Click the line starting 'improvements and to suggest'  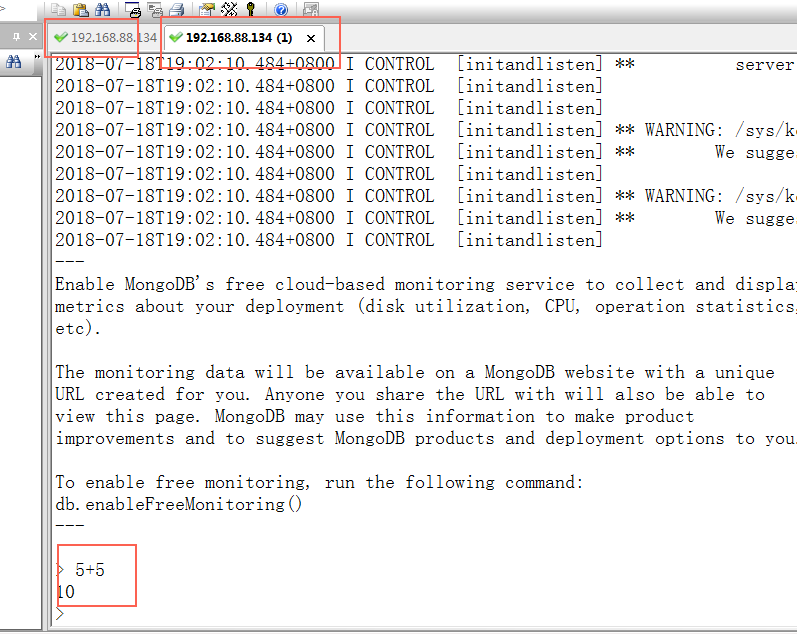pos(426,439)
